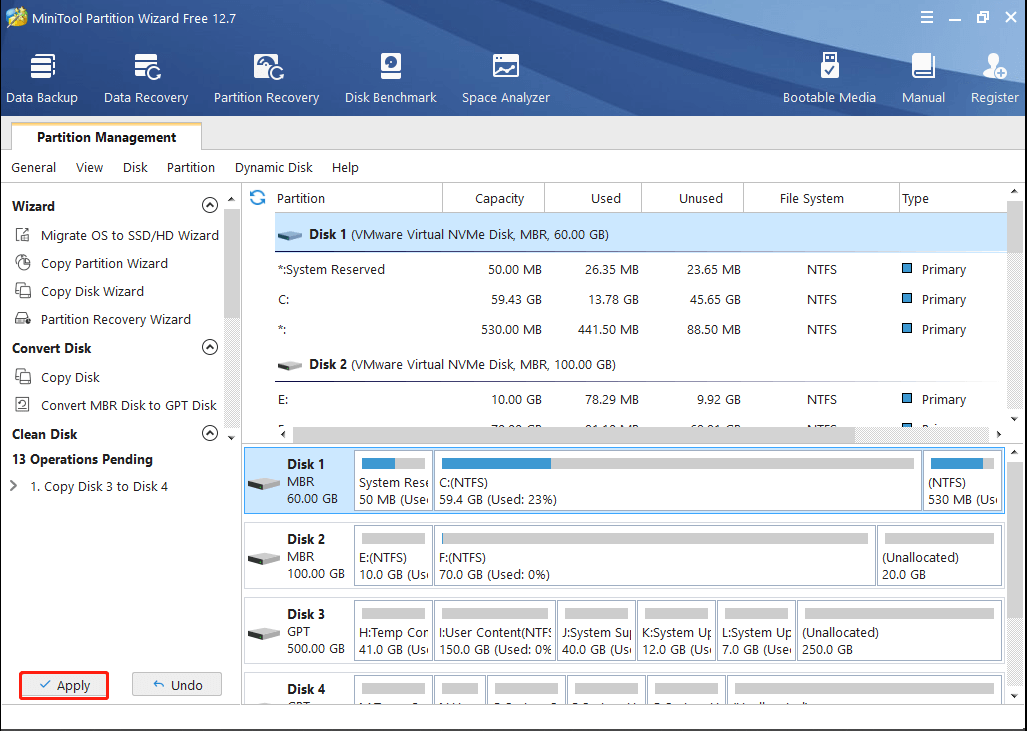Screen dimensions: 1027x731
Task: Select Unallocated 20.0 GB block on Disk 2
Action: pyautogui.click(x=940, y=556)
